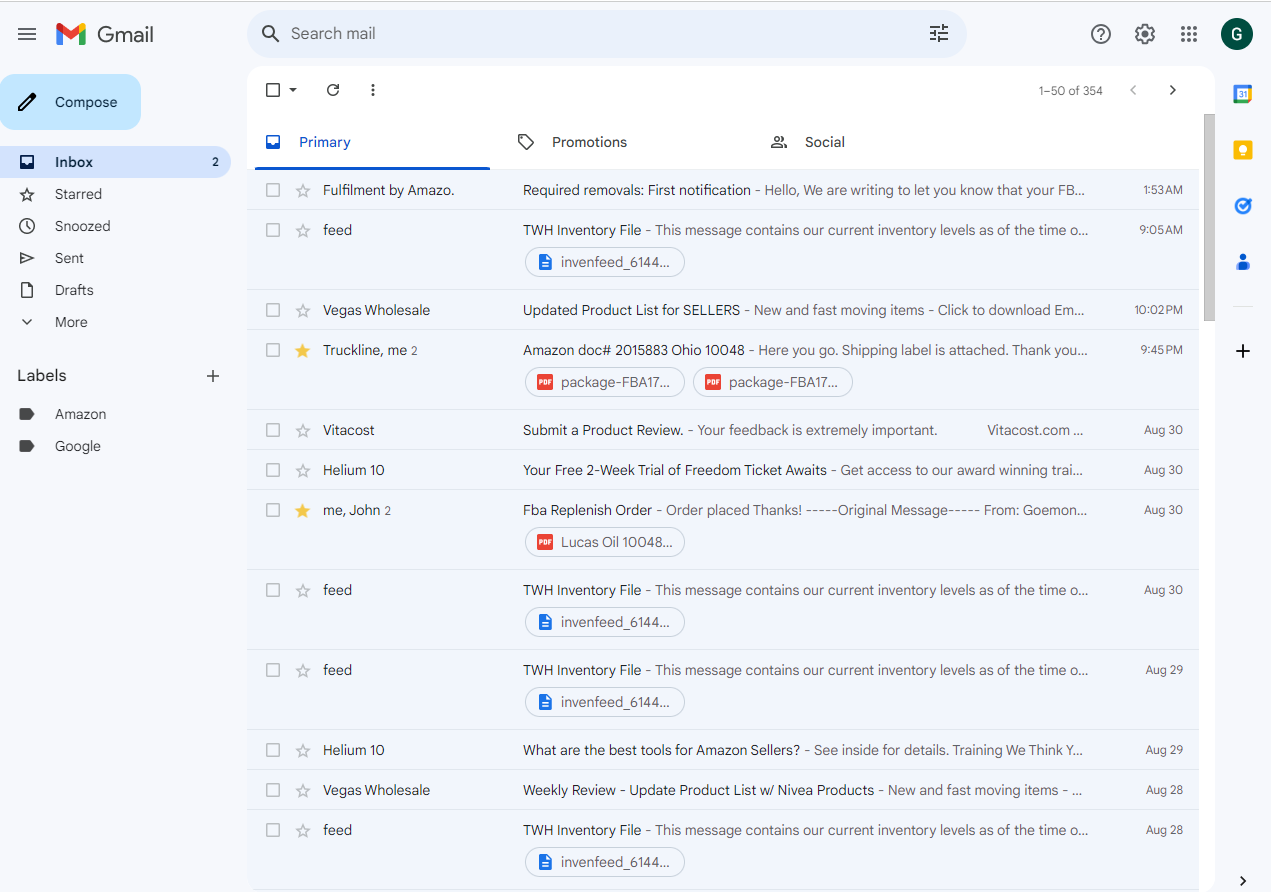Image resolution: width=1271 pixels, height=892 pixels.
Task: Open the Settings gear icon
Action: click(1144, 34)
